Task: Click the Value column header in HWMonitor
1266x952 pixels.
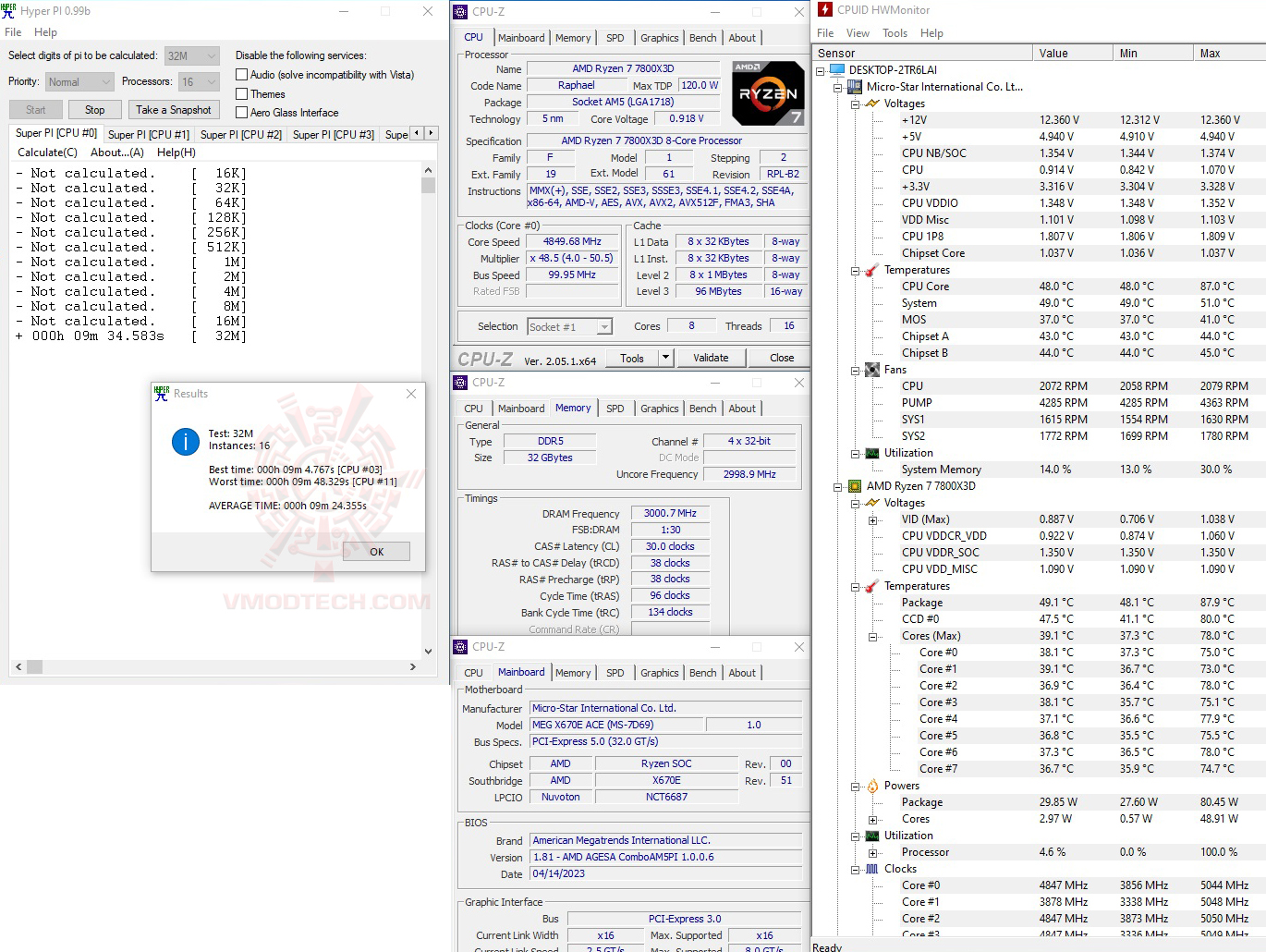Action: click(x=1072, y=53)
